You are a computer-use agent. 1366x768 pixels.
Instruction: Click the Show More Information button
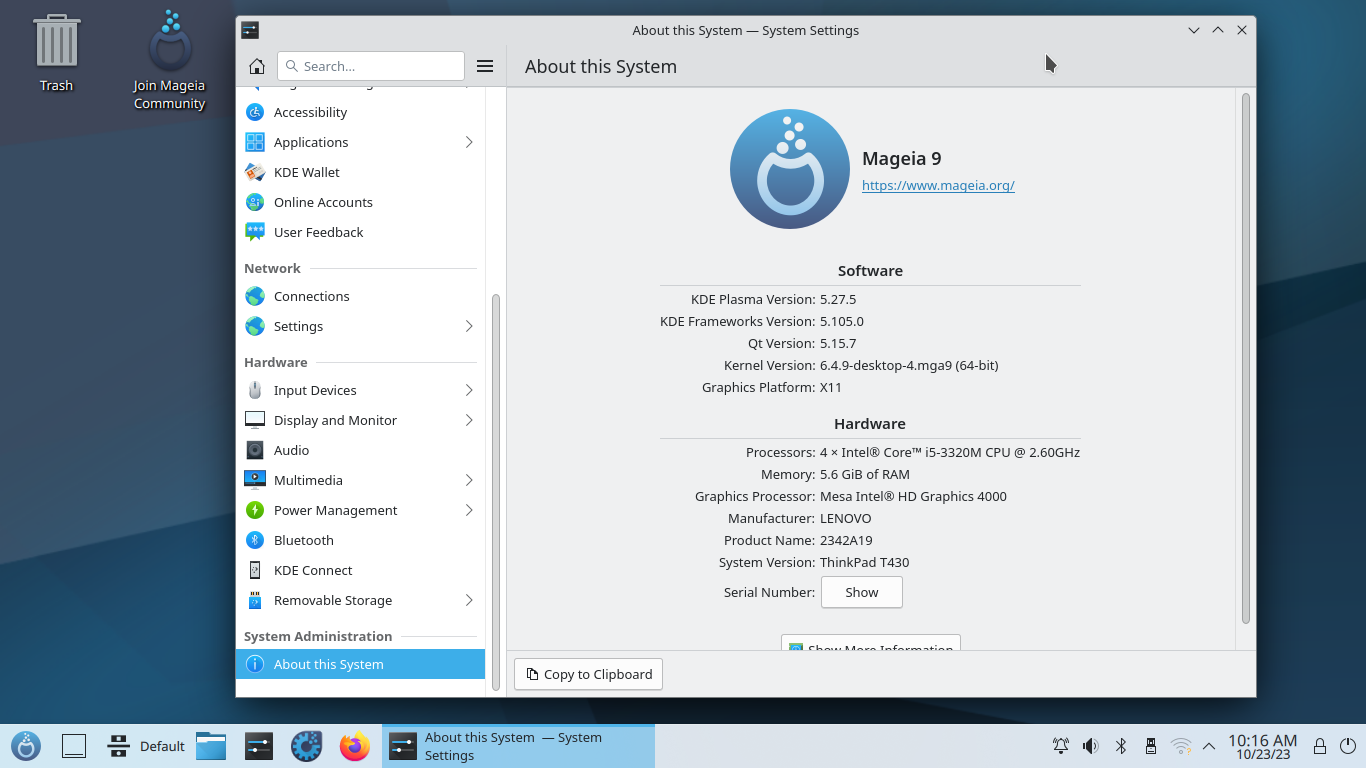[x=871, y=642]
